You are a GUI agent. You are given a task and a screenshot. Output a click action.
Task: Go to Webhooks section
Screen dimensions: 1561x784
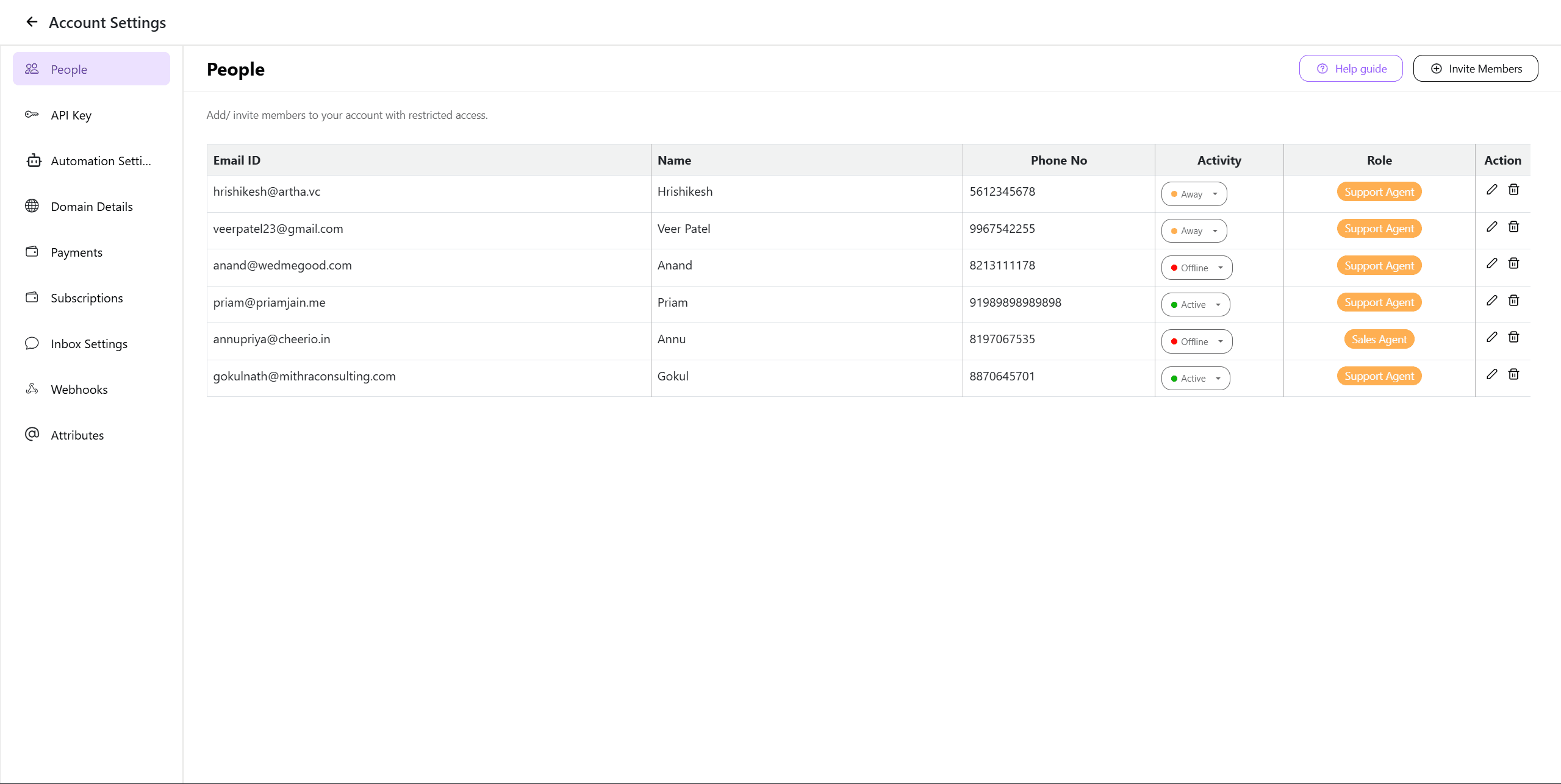tap(79, 390)
